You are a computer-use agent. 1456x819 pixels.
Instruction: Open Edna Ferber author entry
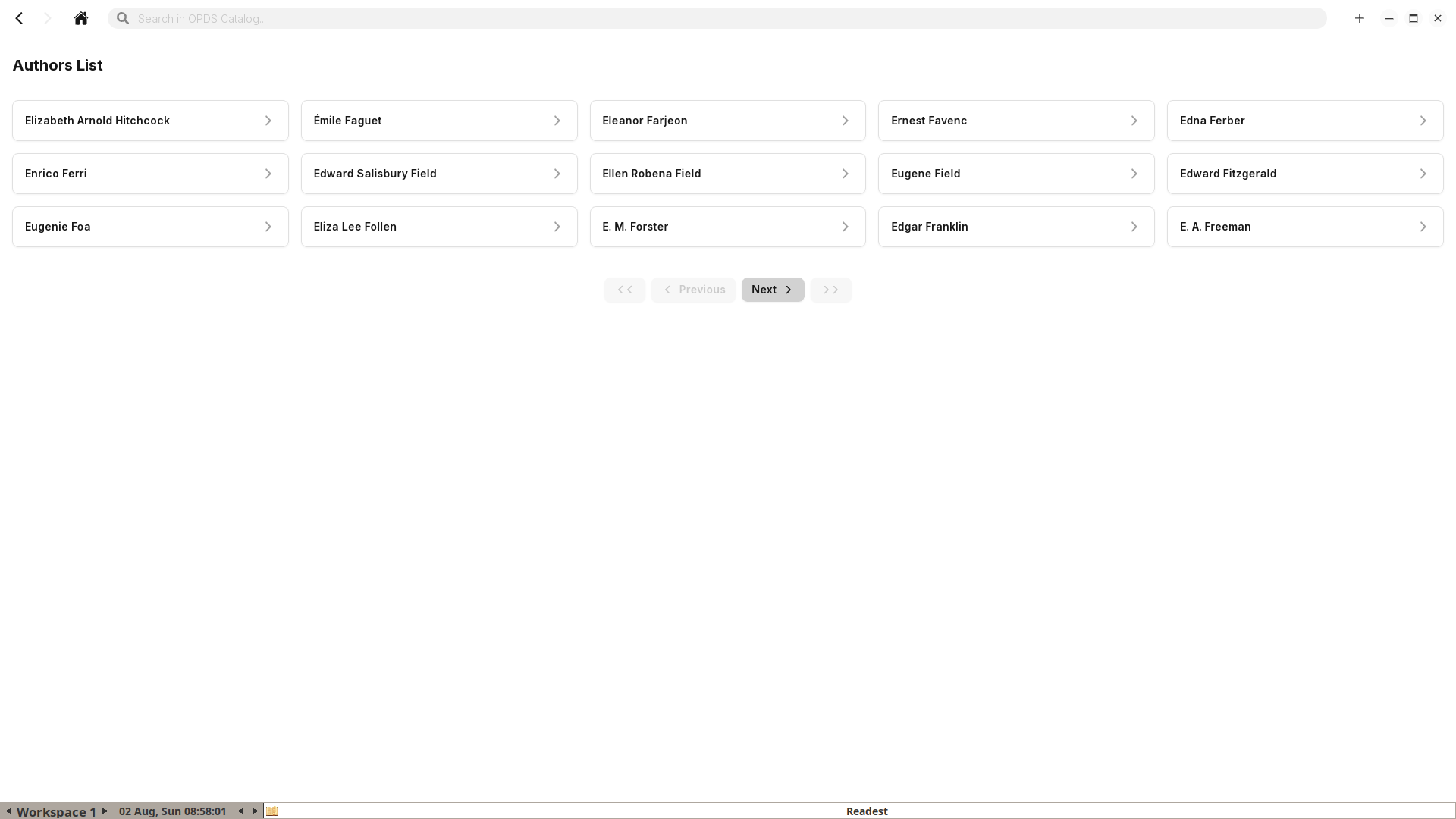1305,121
